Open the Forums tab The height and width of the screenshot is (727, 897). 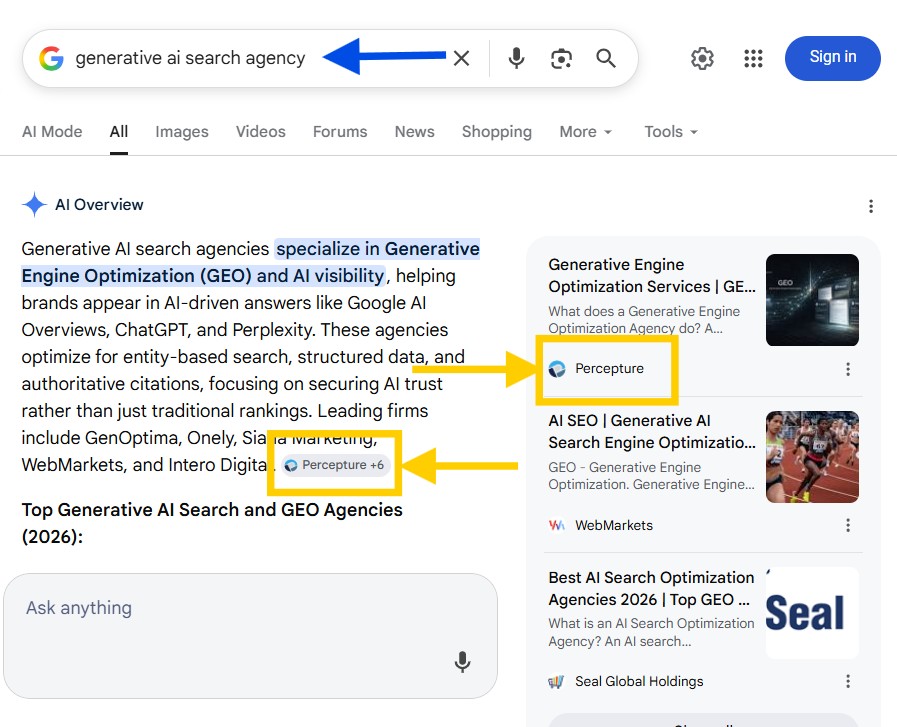tap(340, 132)
